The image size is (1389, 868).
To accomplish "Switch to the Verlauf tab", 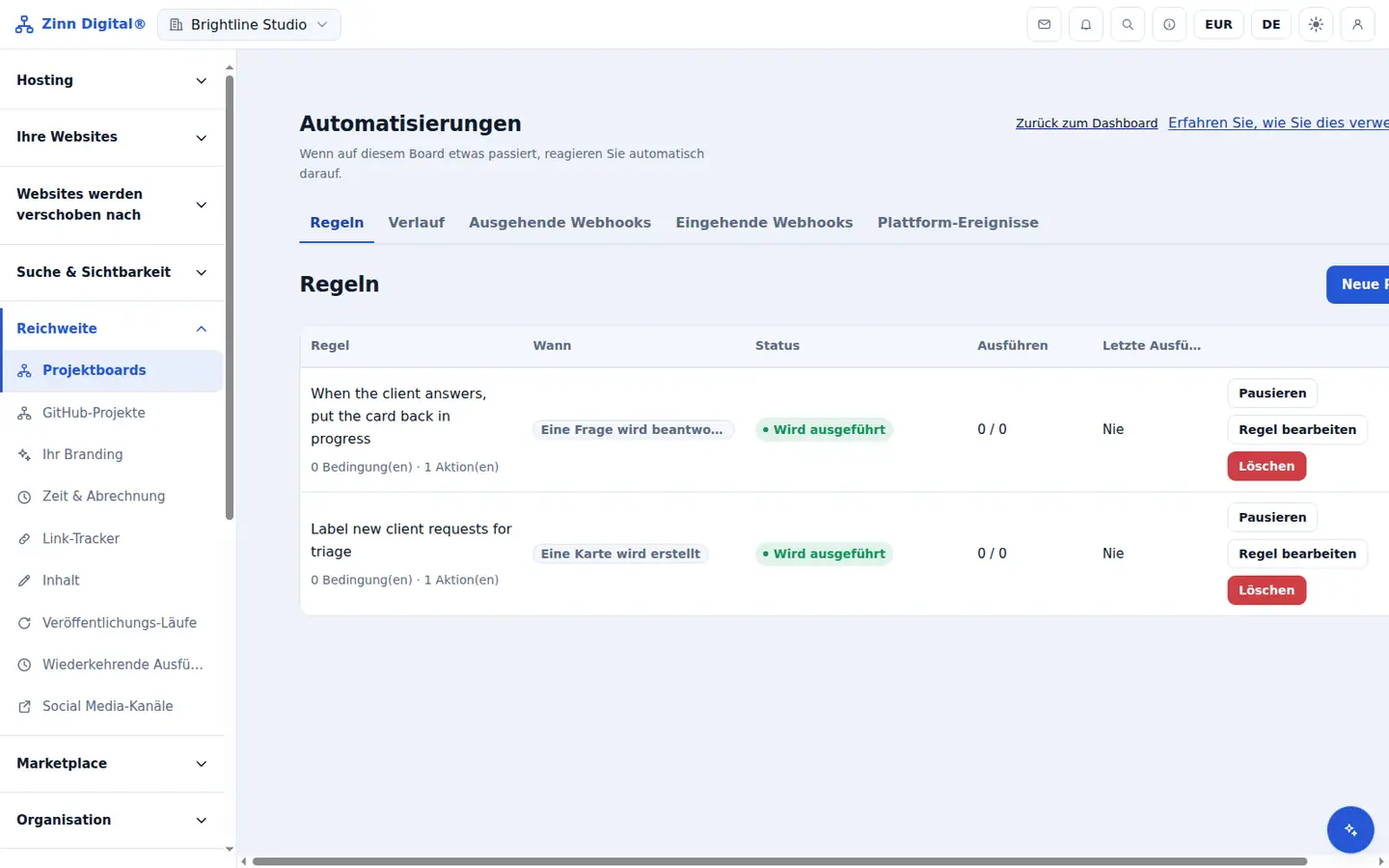I will [417, 223].
